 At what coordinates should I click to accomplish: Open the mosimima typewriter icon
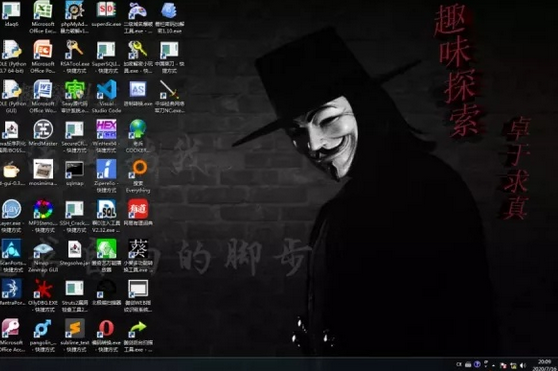(x=43, y=173)
